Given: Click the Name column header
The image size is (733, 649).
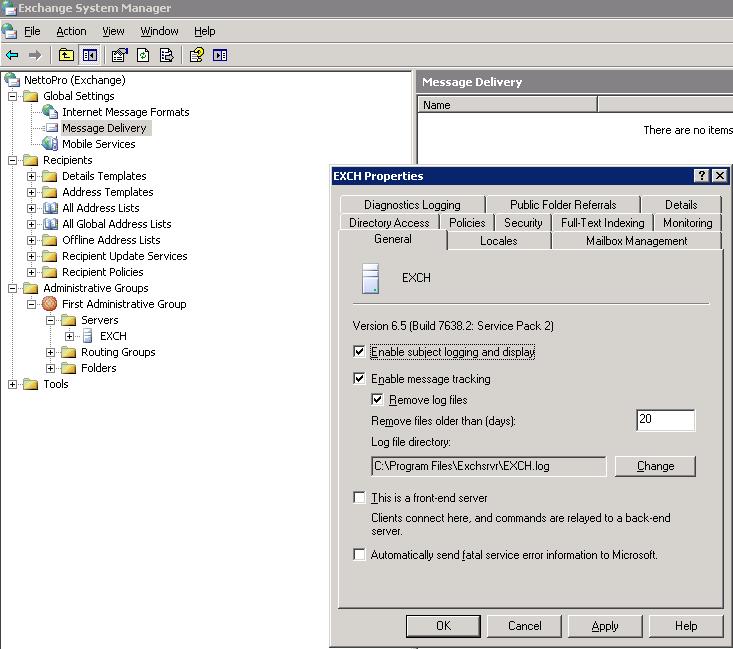Looking at the screenshot, I should click(507, 105).
